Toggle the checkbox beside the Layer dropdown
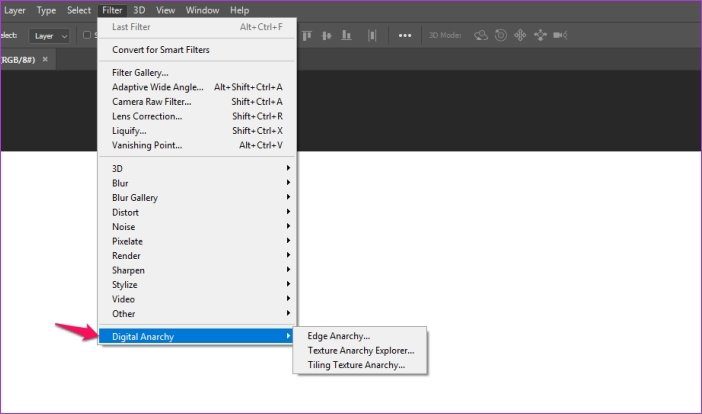The image size is (702, 414). [x=87, y=35]
